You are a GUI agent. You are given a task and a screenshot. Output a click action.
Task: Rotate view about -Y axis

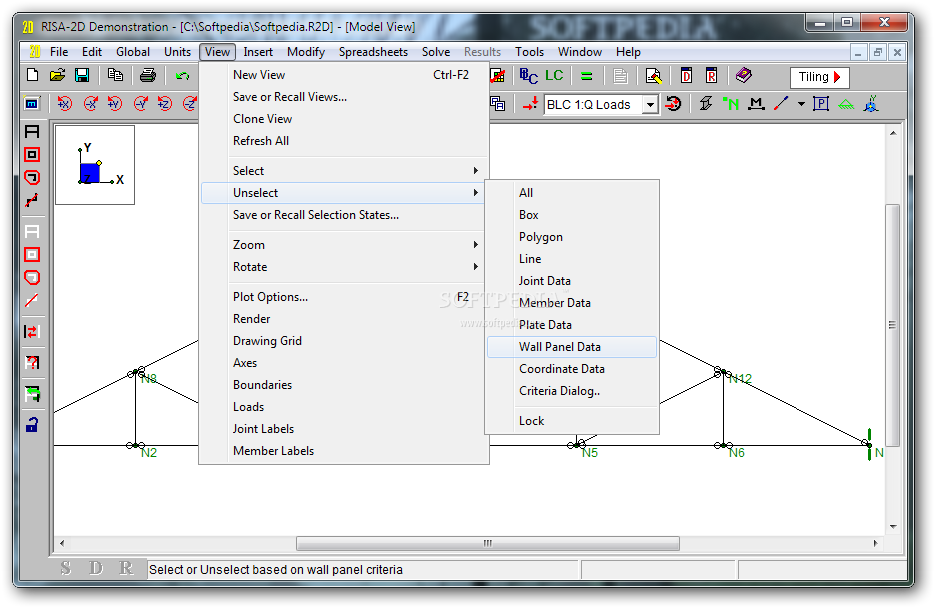tap(140, 104)
